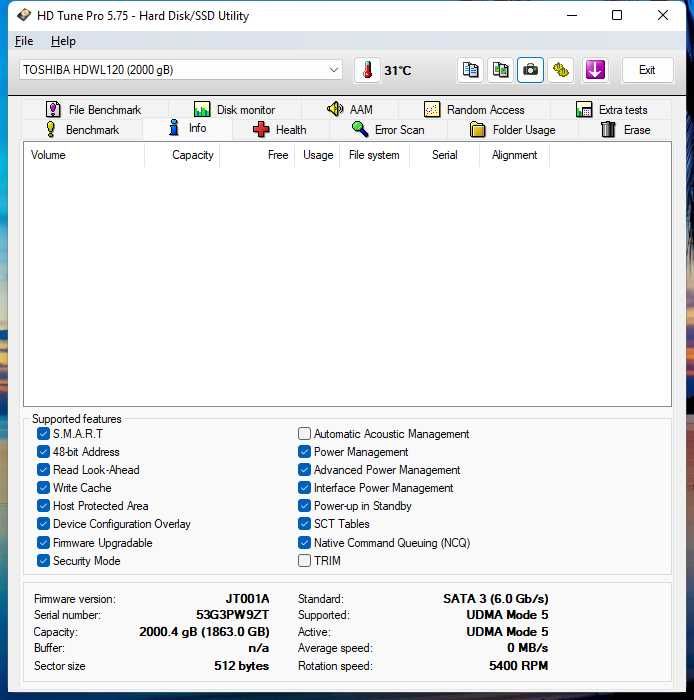Maximize the HD Tune Pro window
The height and width of the screenshot is (700, 694).
[x=617, y=16]
